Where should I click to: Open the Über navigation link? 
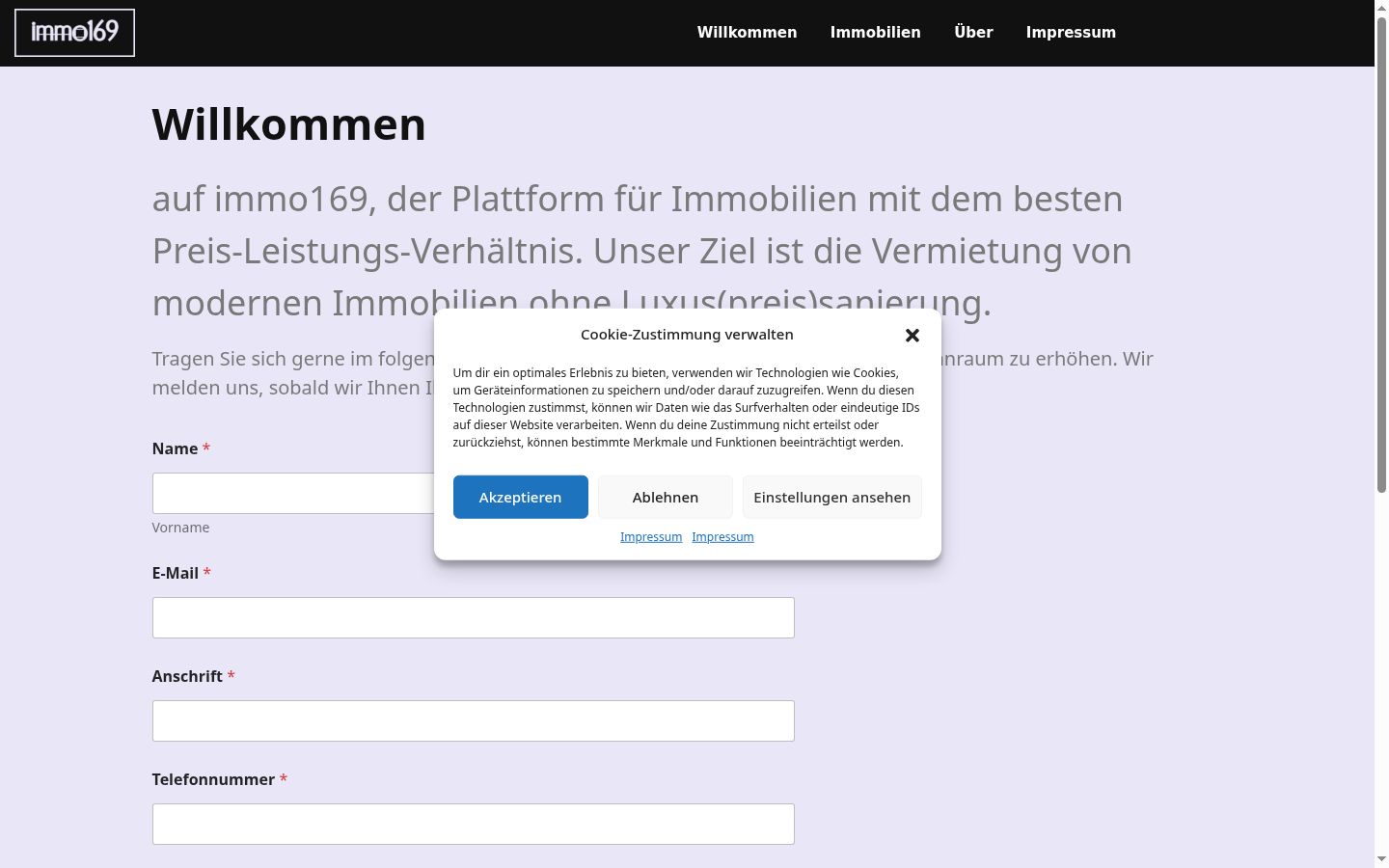coord(973,32)
